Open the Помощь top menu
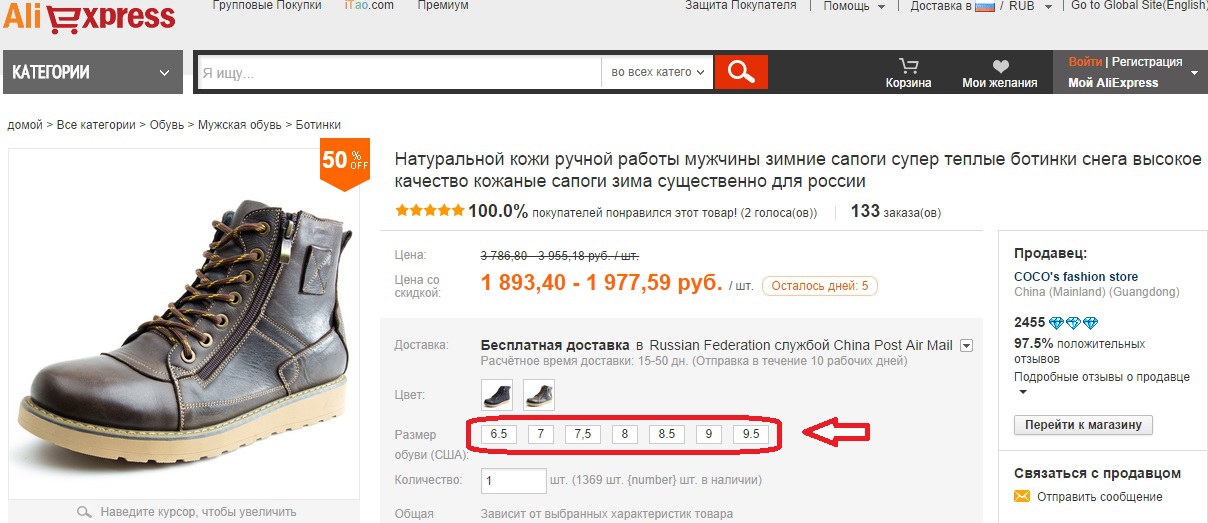 (853, 5)
